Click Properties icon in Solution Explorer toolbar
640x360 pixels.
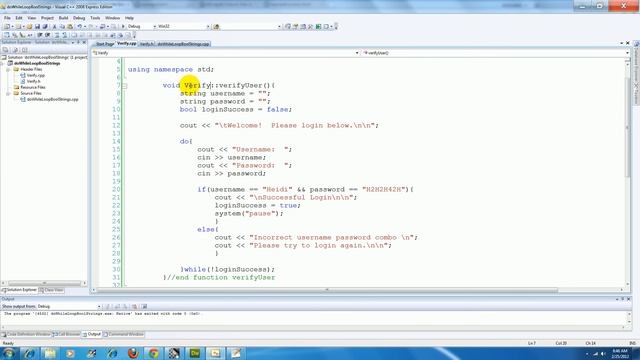click(x=5, y=50)
